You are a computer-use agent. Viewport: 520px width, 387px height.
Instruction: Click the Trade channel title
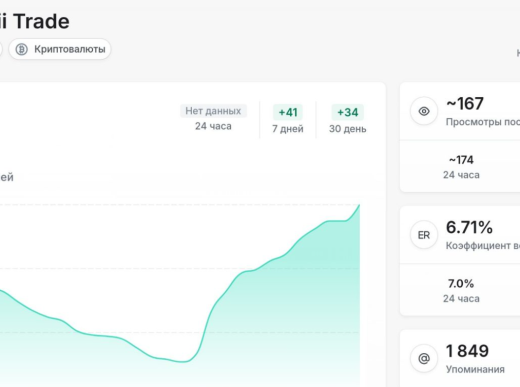click(x=41, y=21)
